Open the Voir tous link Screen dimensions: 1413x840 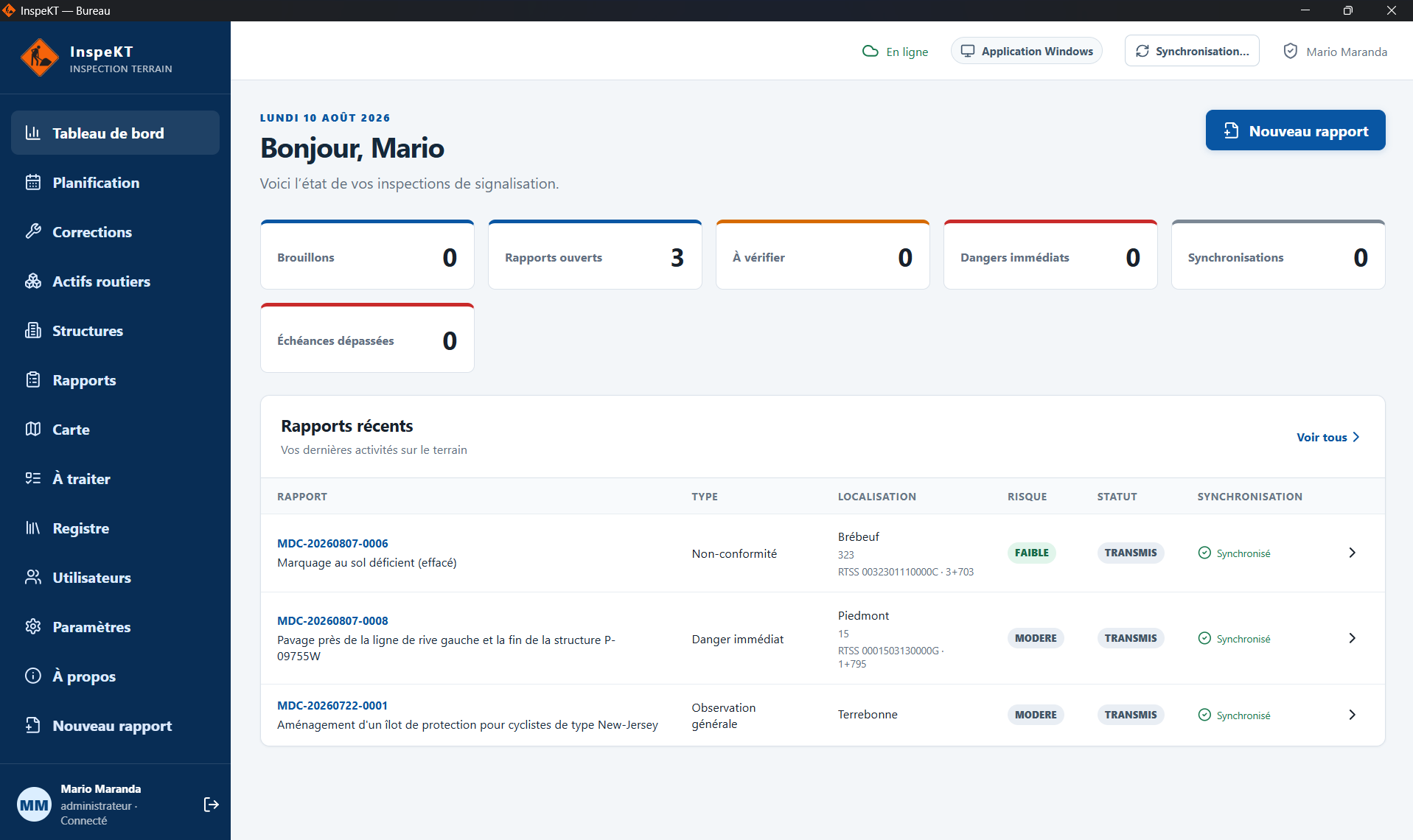pyautogui.click(x=1328, y=437)
